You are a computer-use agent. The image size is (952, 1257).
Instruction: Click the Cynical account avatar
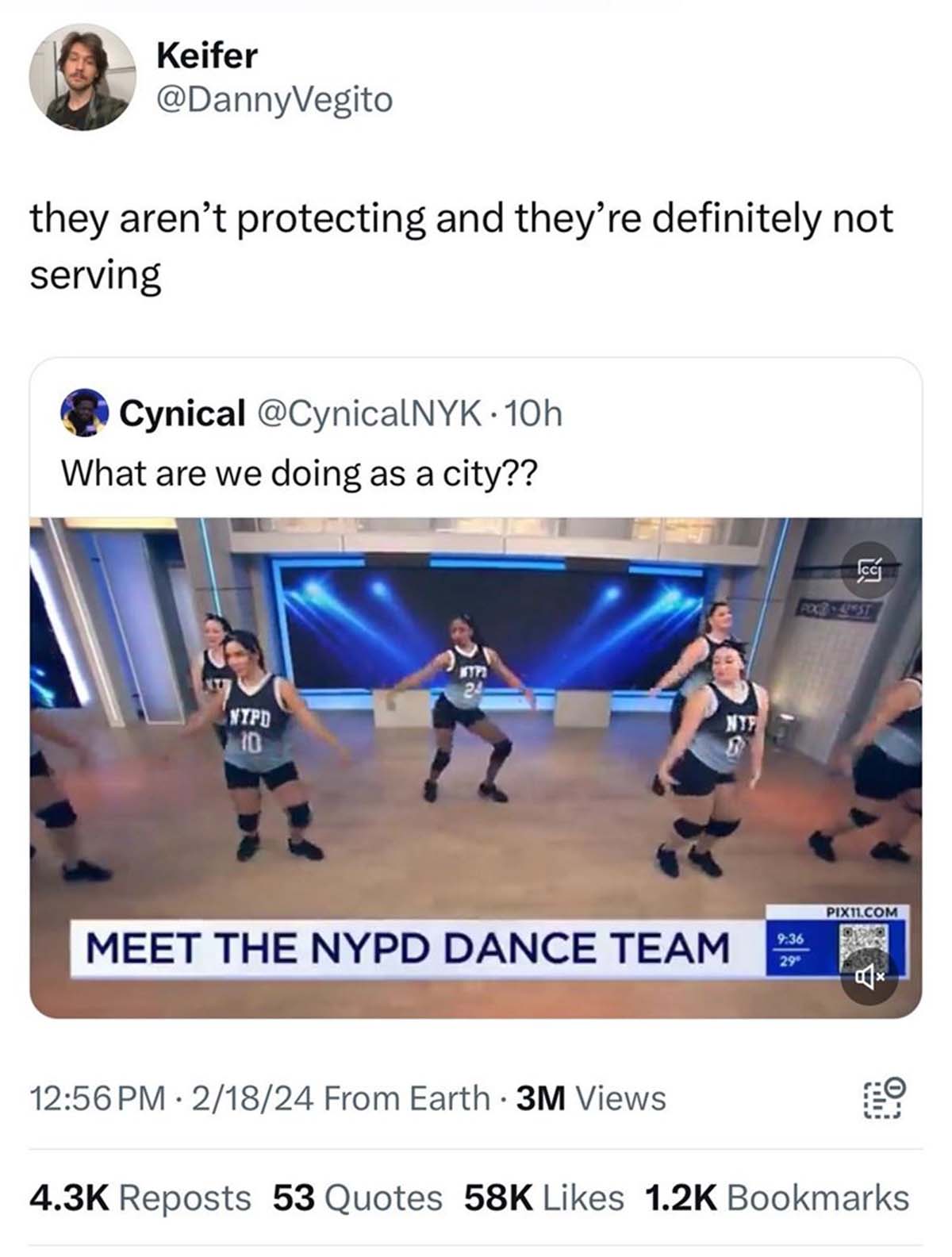pyautogui.click(x=86, y=413)
